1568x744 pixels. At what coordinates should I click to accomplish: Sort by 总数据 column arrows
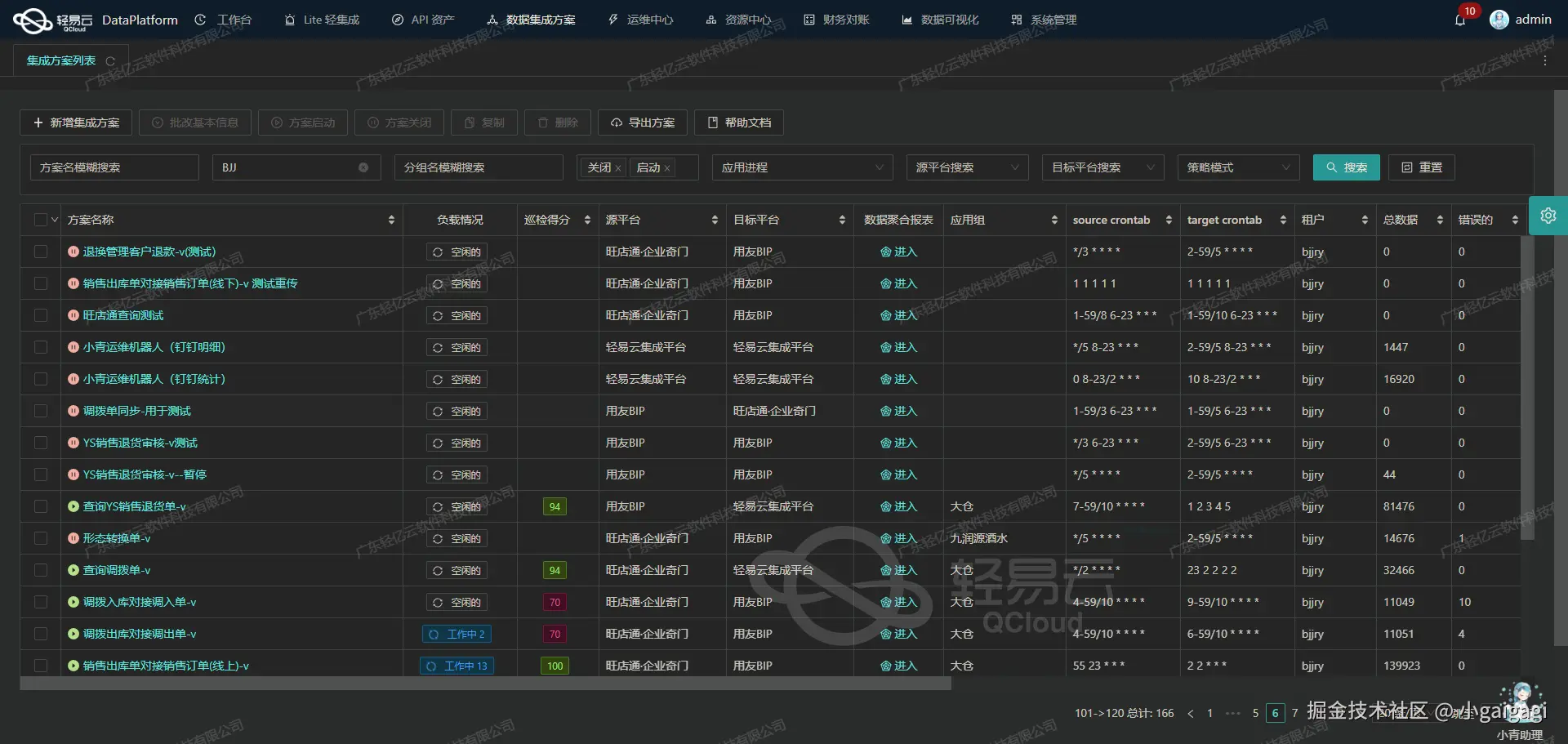pos(1440,220)
